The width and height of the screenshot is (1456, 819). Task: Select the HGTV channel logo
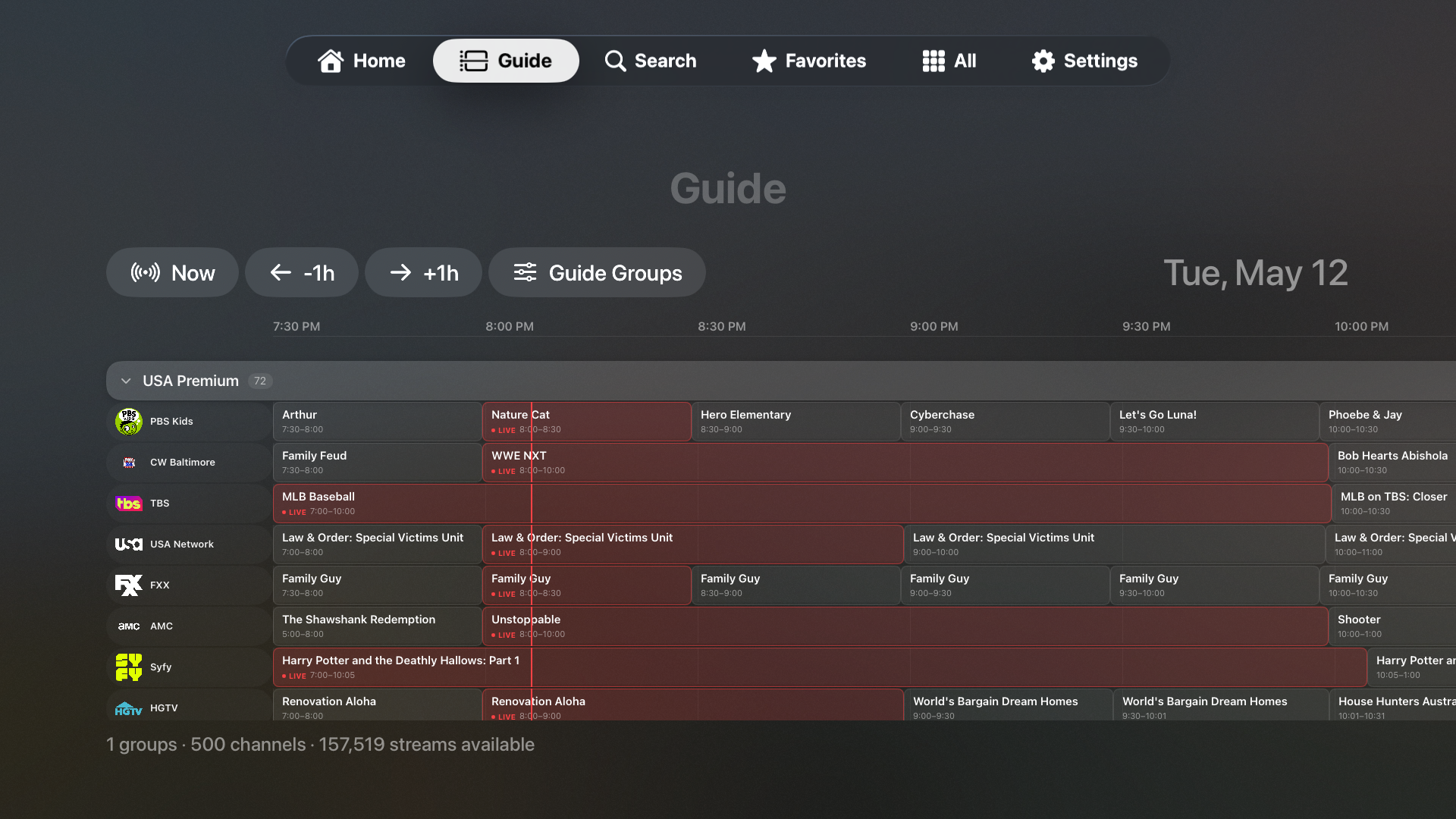tap(129, 708)
